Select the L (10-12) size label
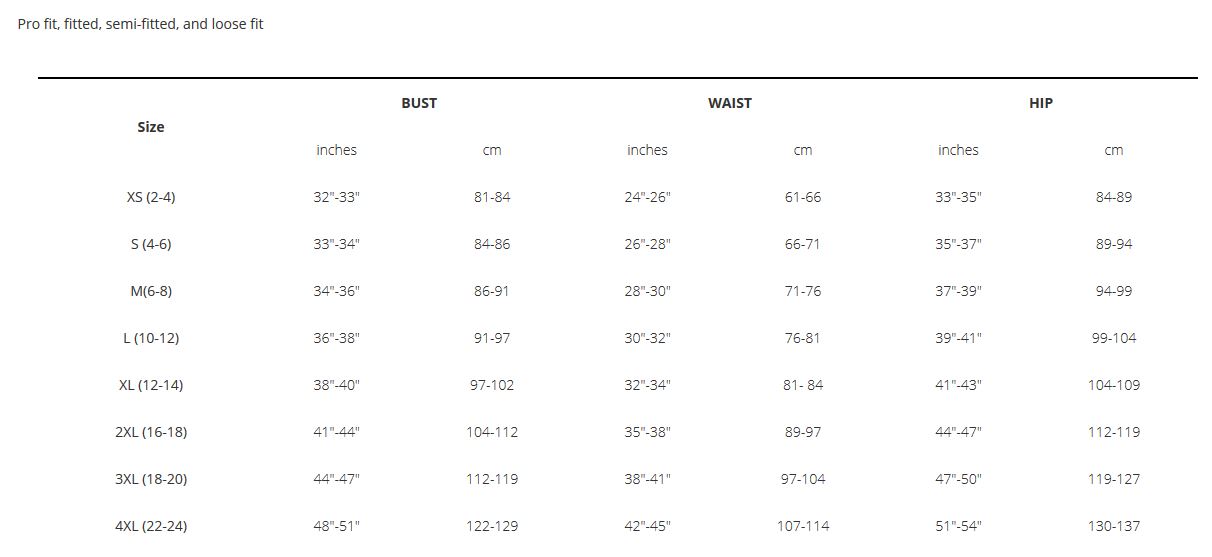 (x=151, y=338)
